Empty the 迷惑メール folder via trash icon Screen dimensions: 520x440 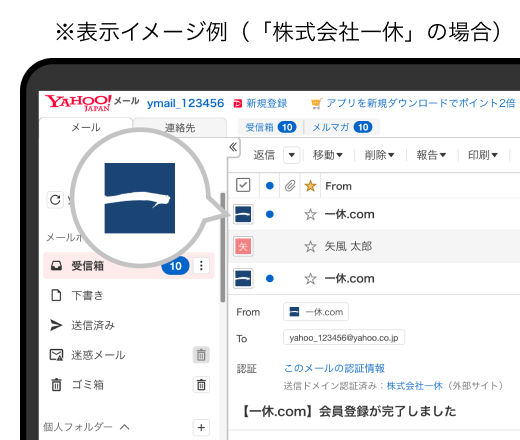coord(201,355)
